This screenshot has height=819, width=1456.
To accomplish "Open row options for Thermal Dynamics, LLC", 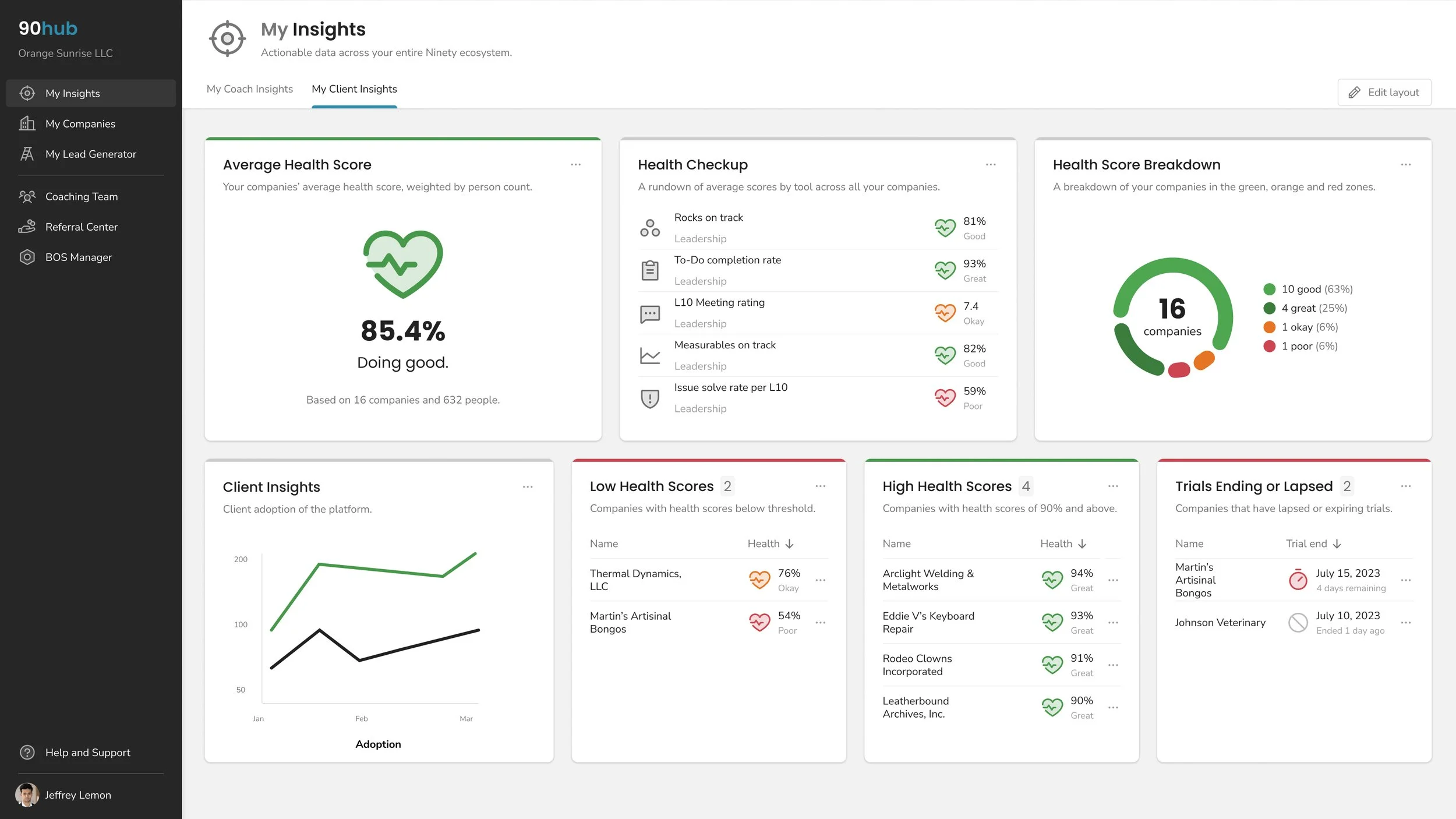I will pos(820,580).
